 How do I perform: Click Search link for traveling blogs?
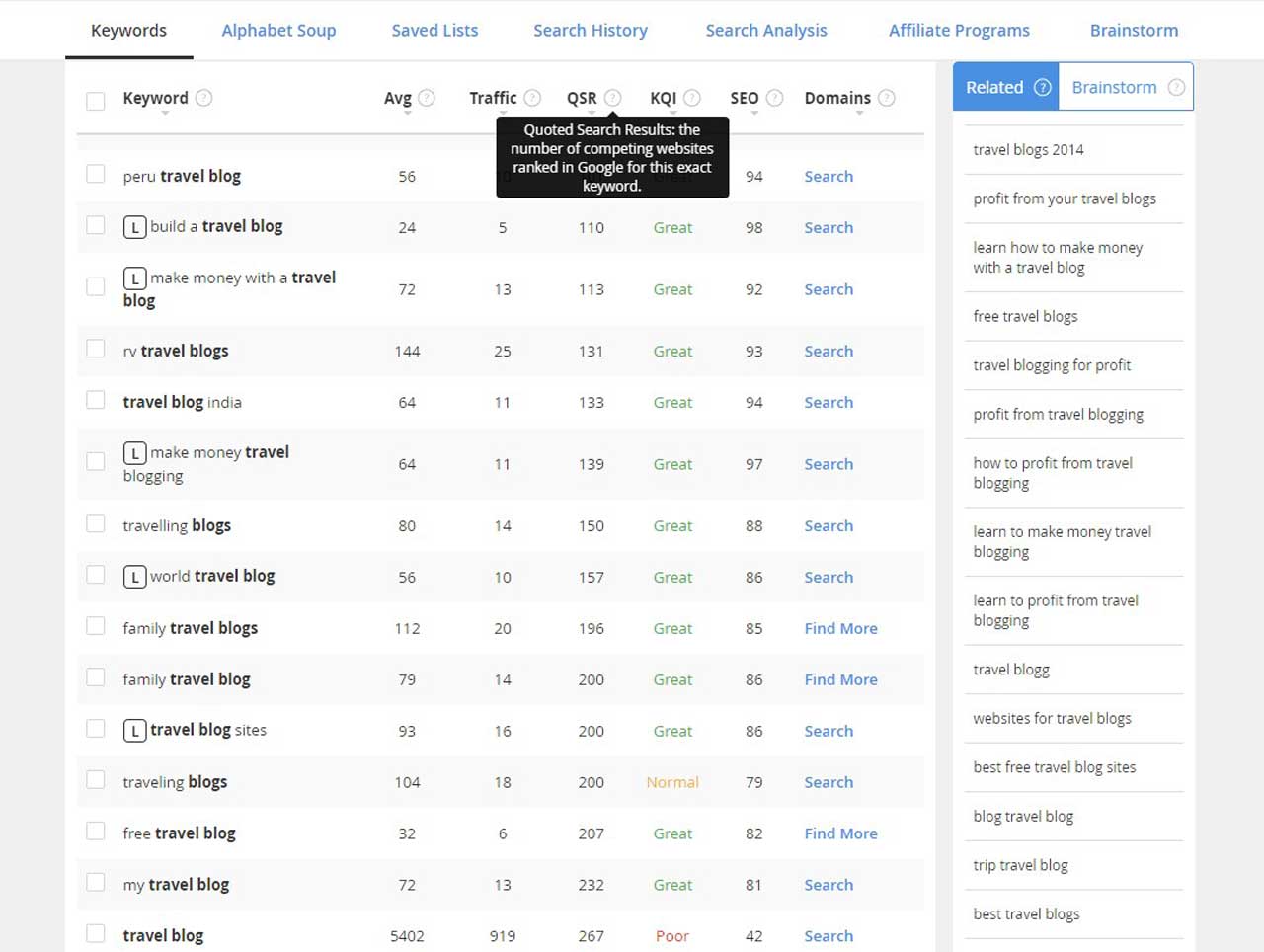(829, 783)
